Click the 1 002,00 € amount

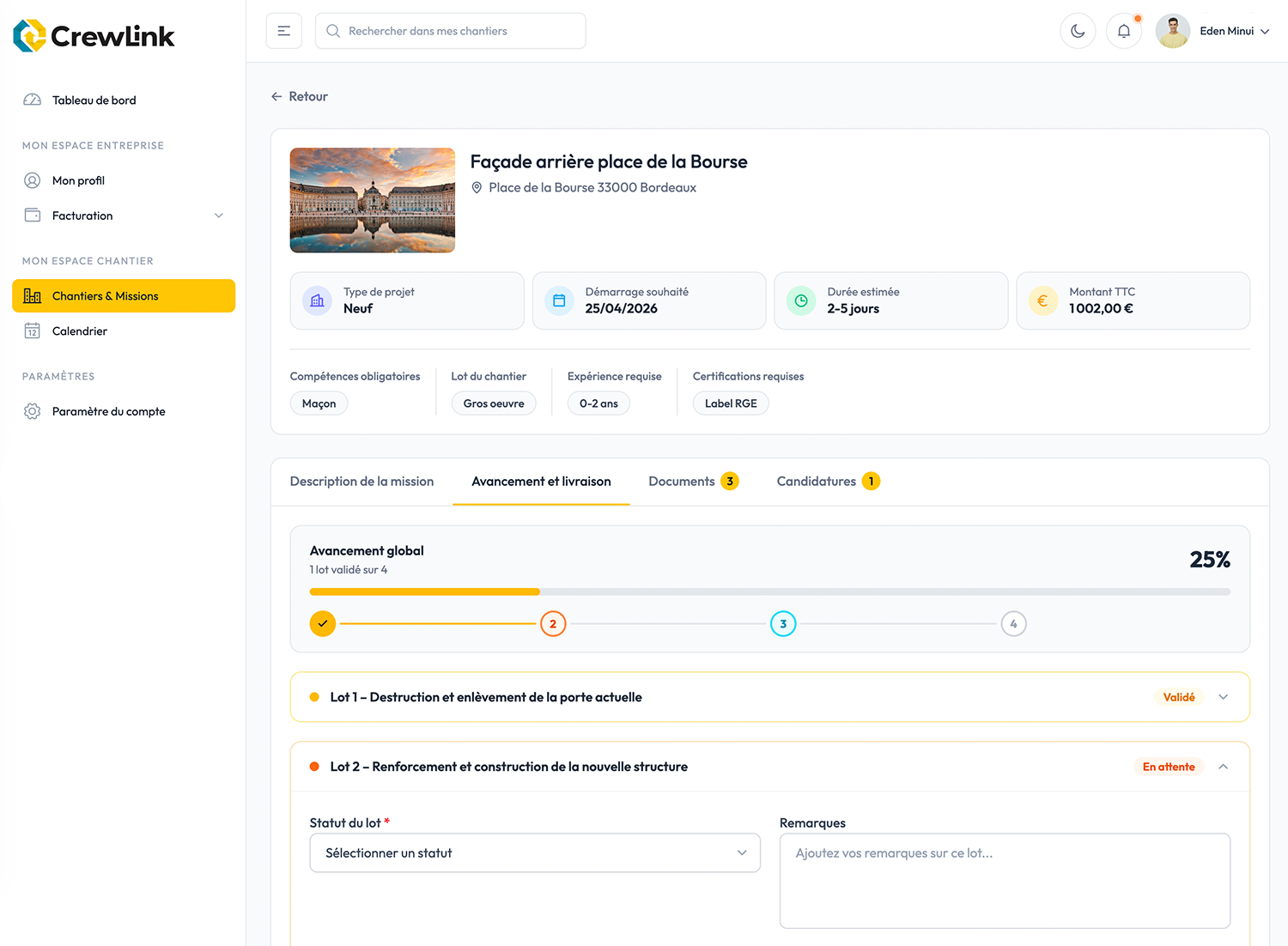pos(1101,309)
